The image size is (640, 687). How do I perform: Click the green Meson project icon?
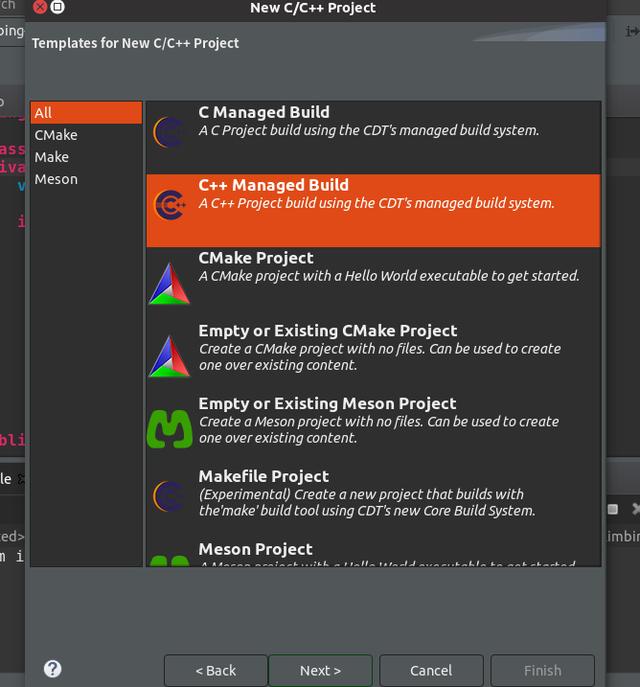pos(169,428)
